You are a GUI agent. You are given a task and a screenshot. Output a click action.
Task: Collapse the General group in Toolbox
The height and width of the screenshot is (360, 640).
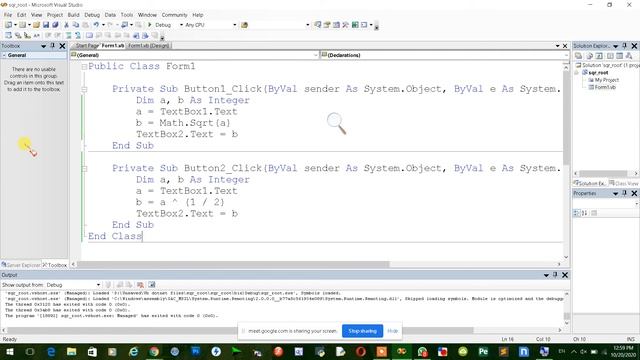(x=4, y=55)
